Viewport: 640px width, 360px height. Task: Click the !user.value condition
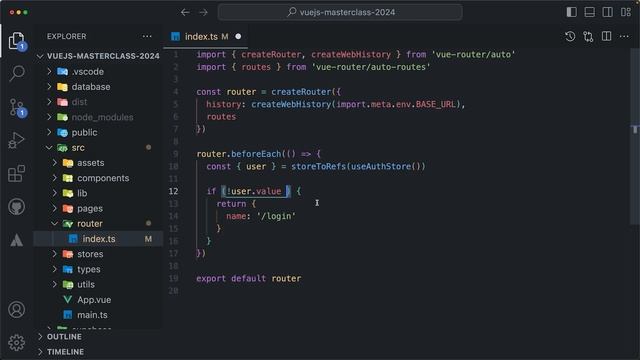coord(254,191)
